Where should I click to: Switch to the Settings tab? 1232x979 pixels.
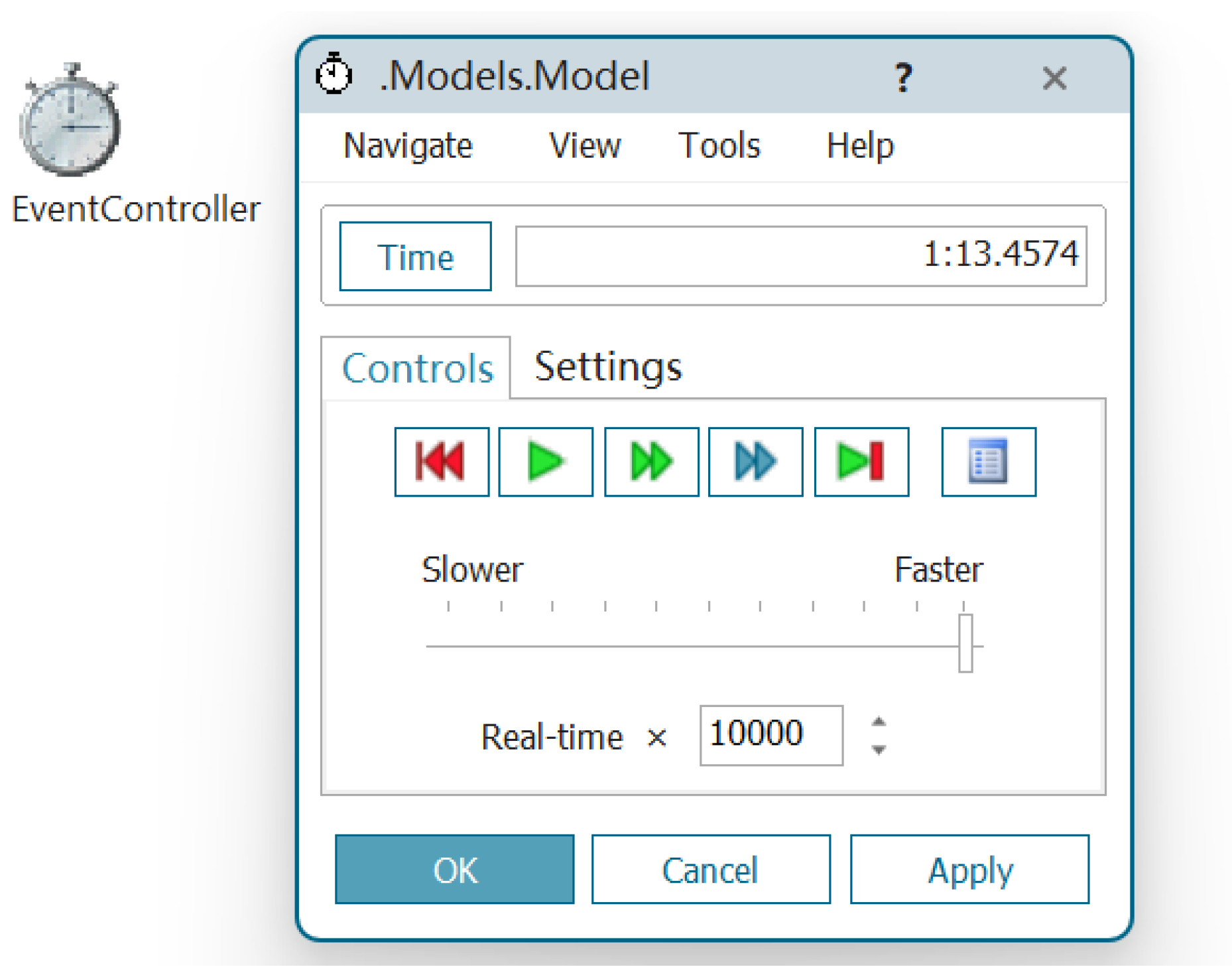[608, 367]
